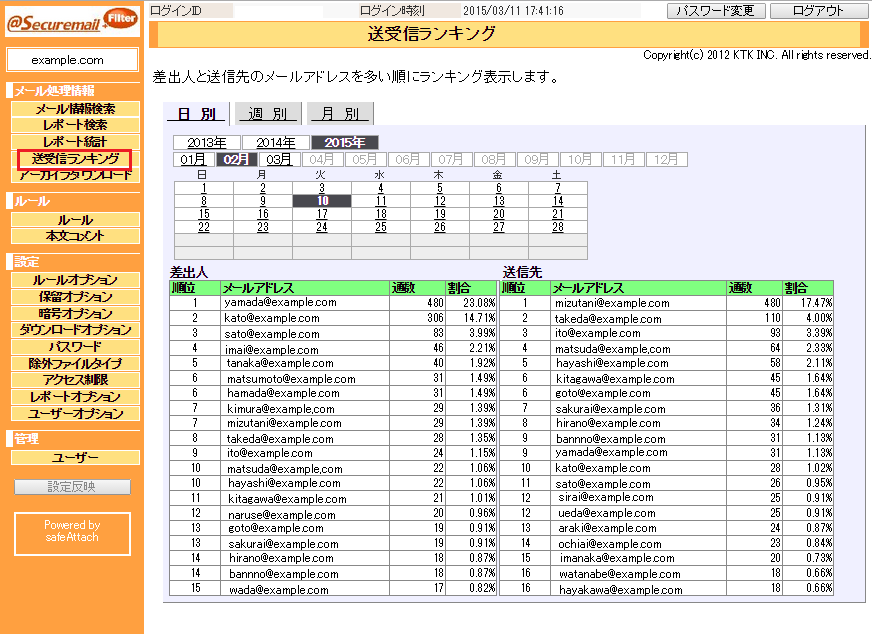Screen dimensions: 872x634
Task: Open メール情報検索 in the sidebar
Action: point(75,109)
